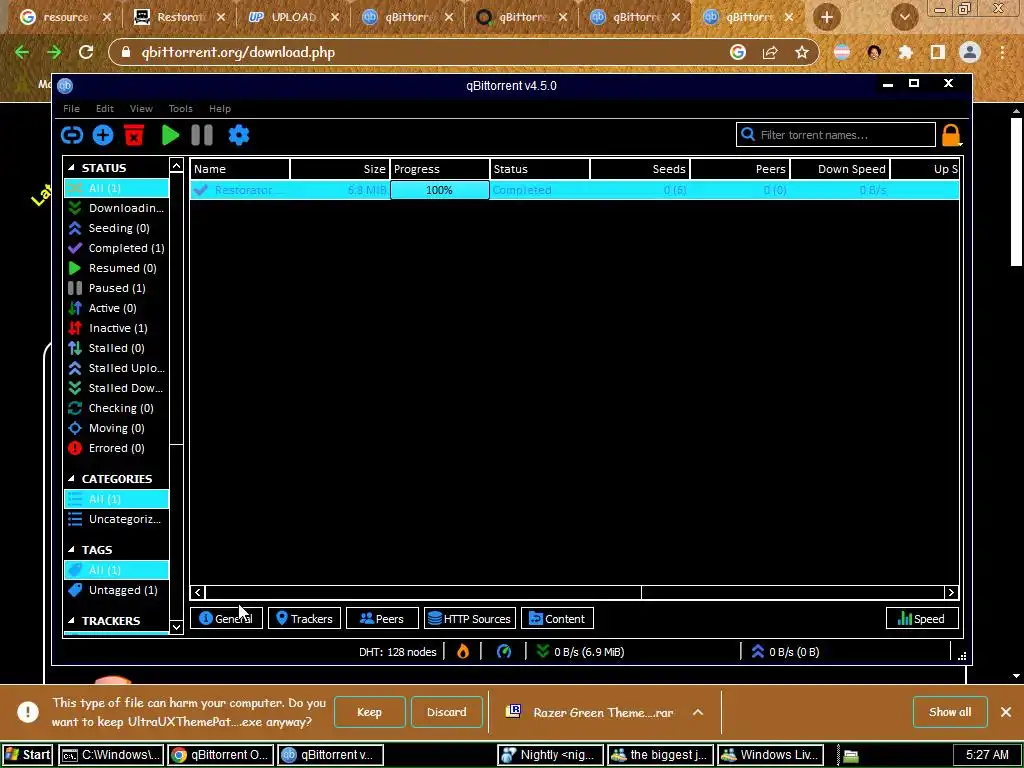The height and width of the screenshot is (768, 1024).
Task: Open the Edit menu
Action: (104, 108)
